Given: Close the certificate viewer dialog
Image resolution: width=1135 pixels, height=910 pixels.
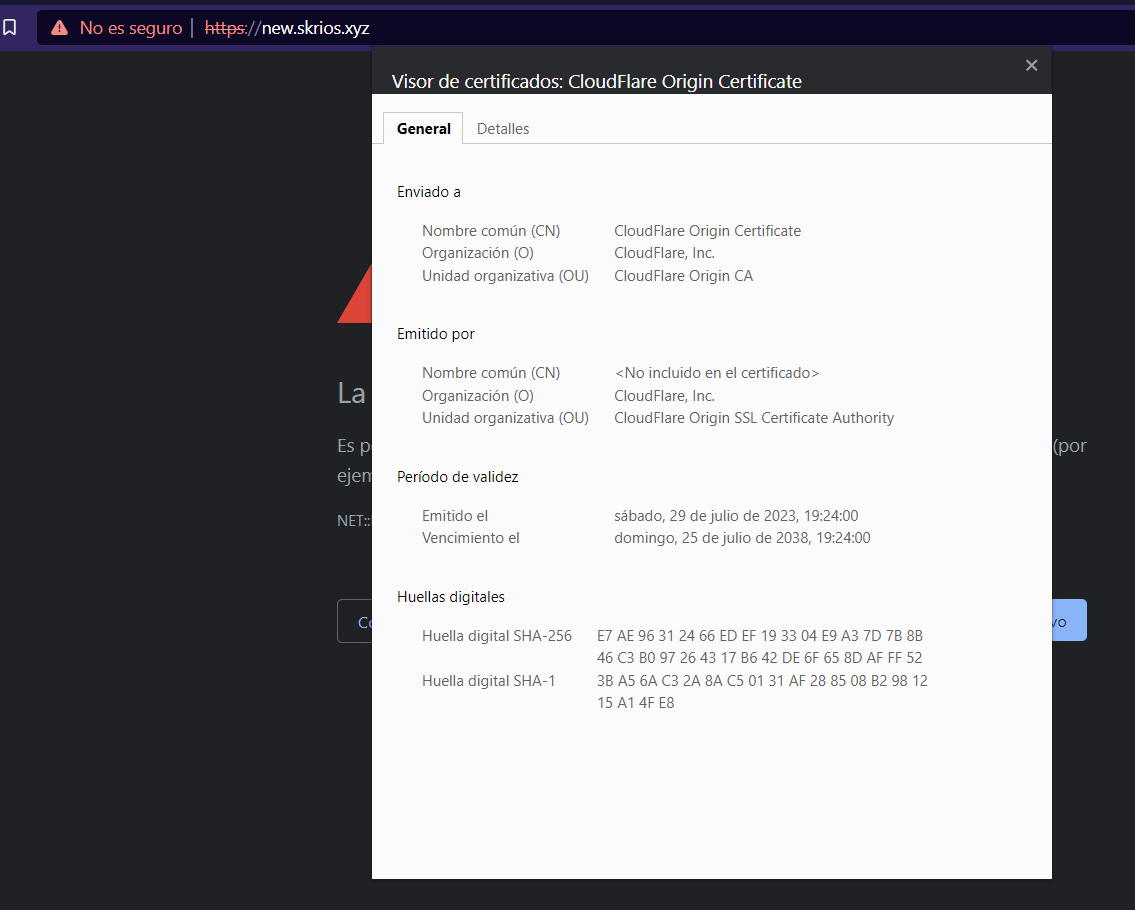Looking at the screenshot, I should tap(1031, 65).
